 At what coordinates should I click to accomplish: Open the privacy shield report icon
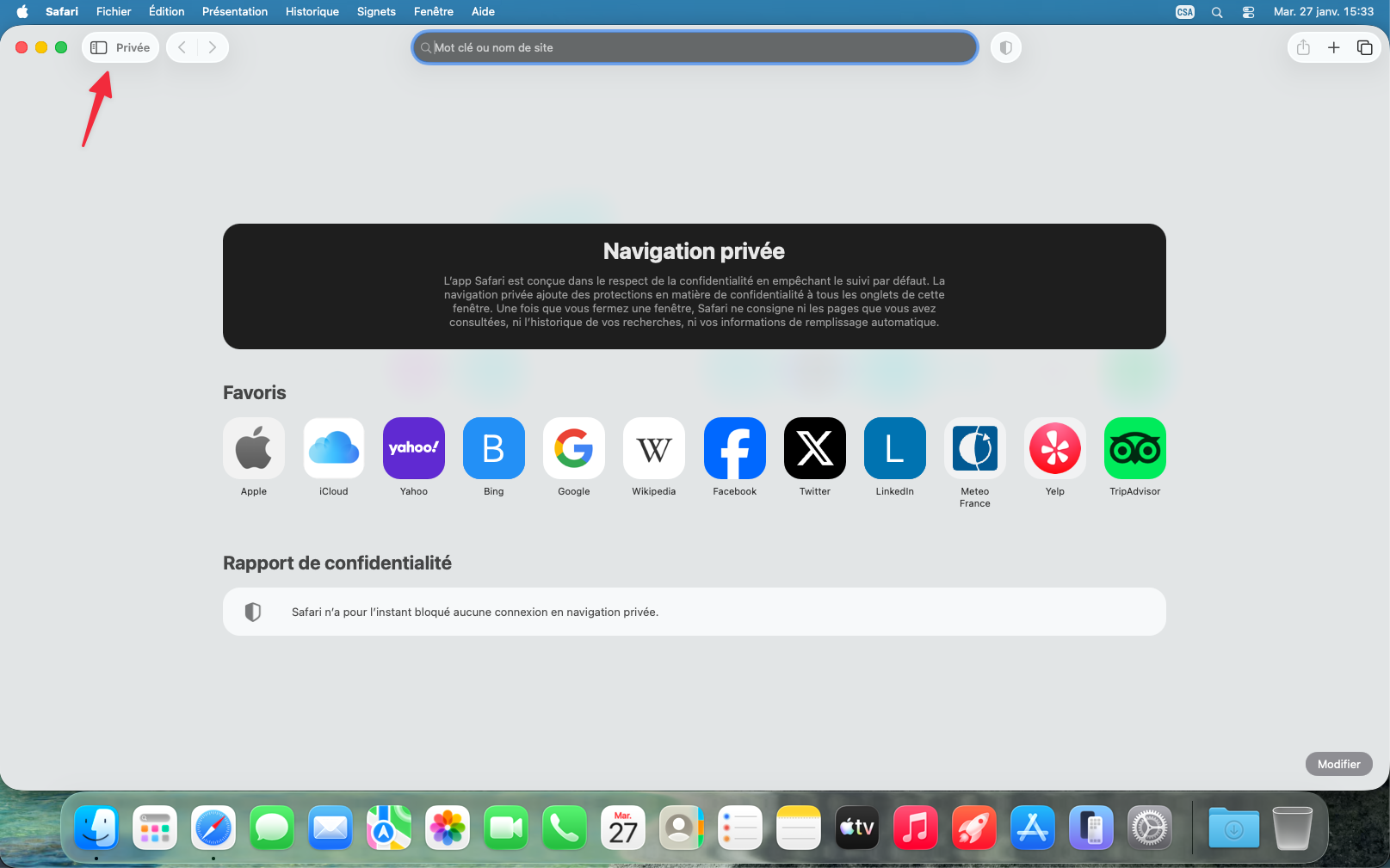(x=1005, y=47)
